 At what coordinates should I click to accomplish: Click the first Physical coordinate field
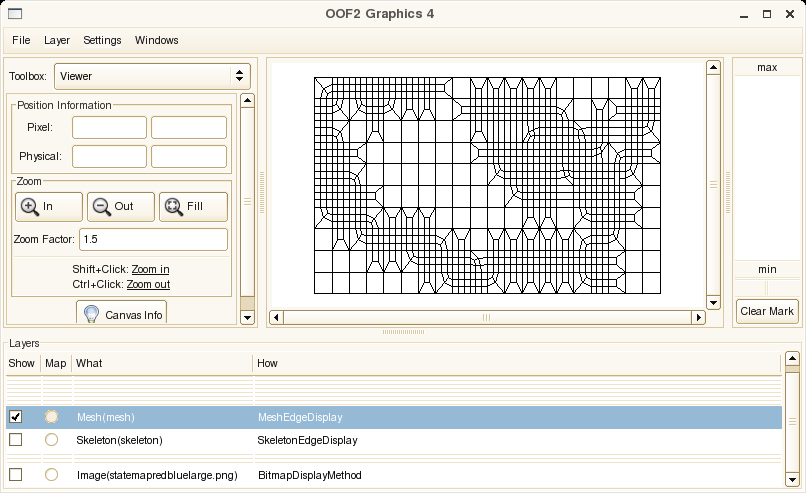(109, 156)
